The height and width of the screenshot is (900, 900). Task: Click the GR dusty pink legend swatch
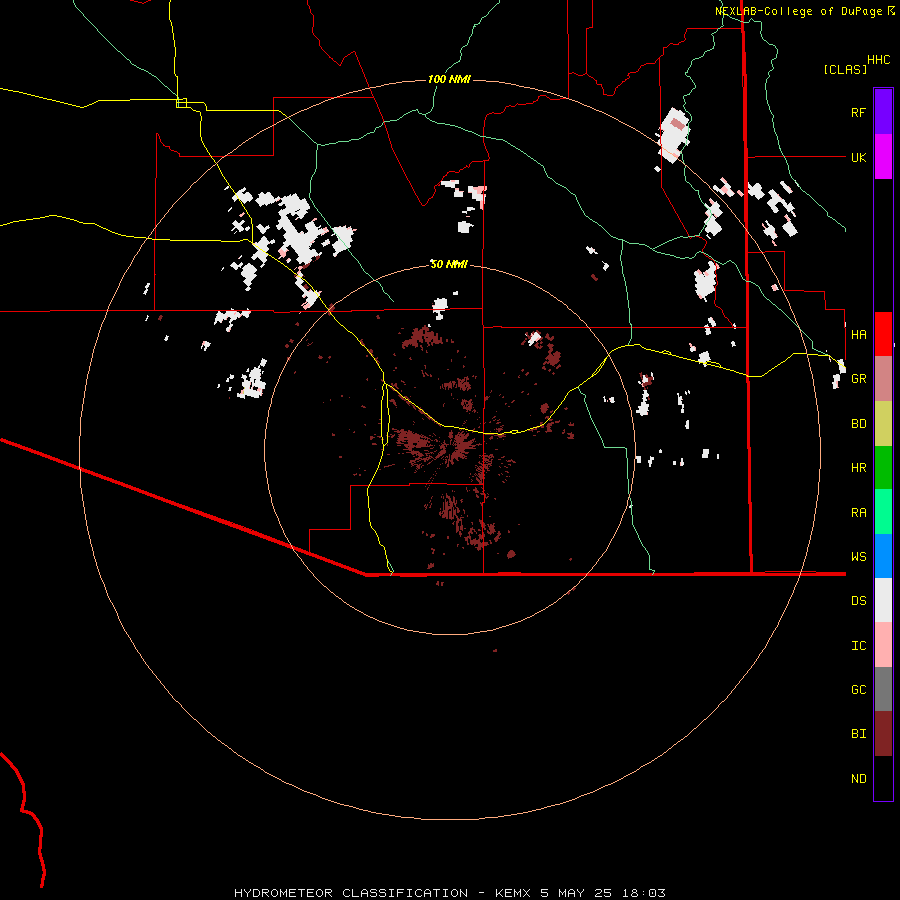883,378
